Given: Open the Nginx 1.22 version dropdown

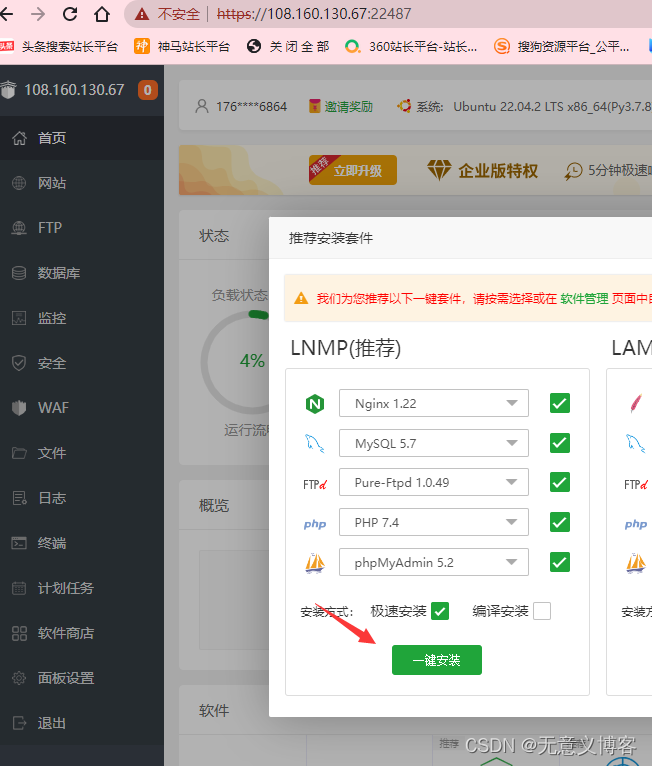Looking at the screenshot, I should point(434,403).
